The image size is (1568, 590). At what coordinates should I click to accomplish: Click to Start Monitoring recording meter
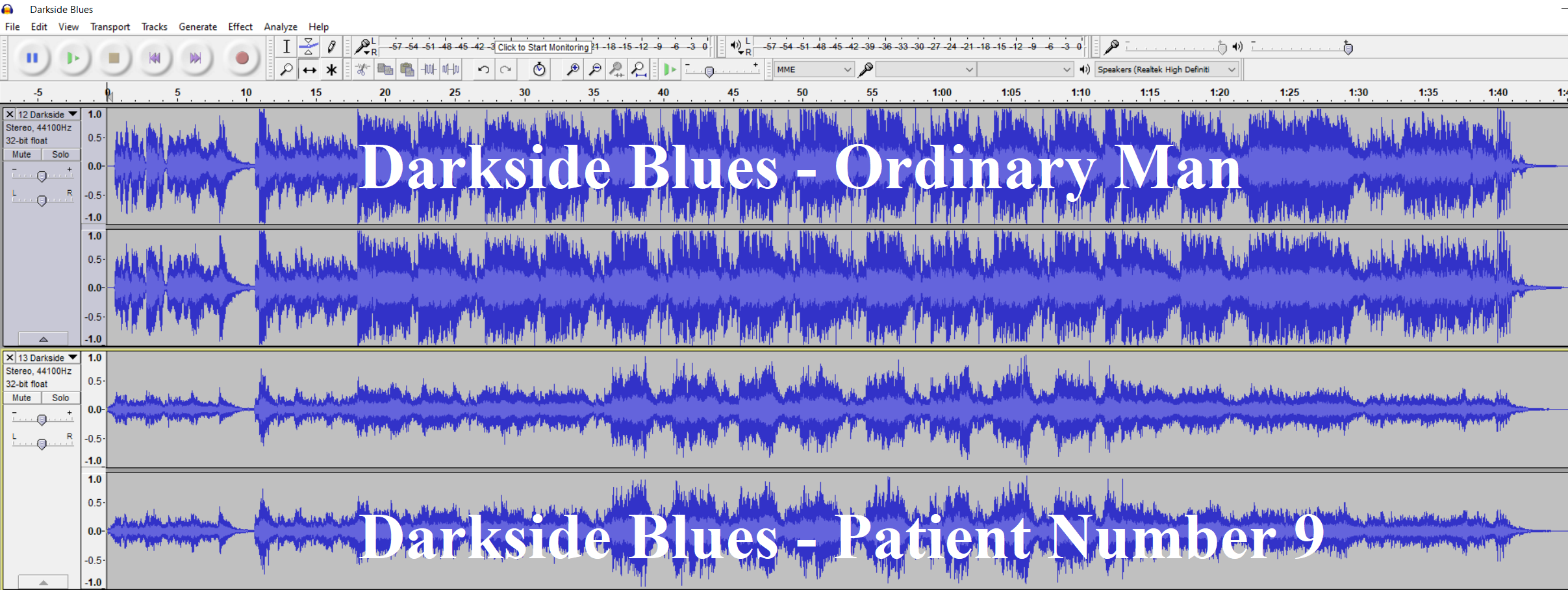543,47
